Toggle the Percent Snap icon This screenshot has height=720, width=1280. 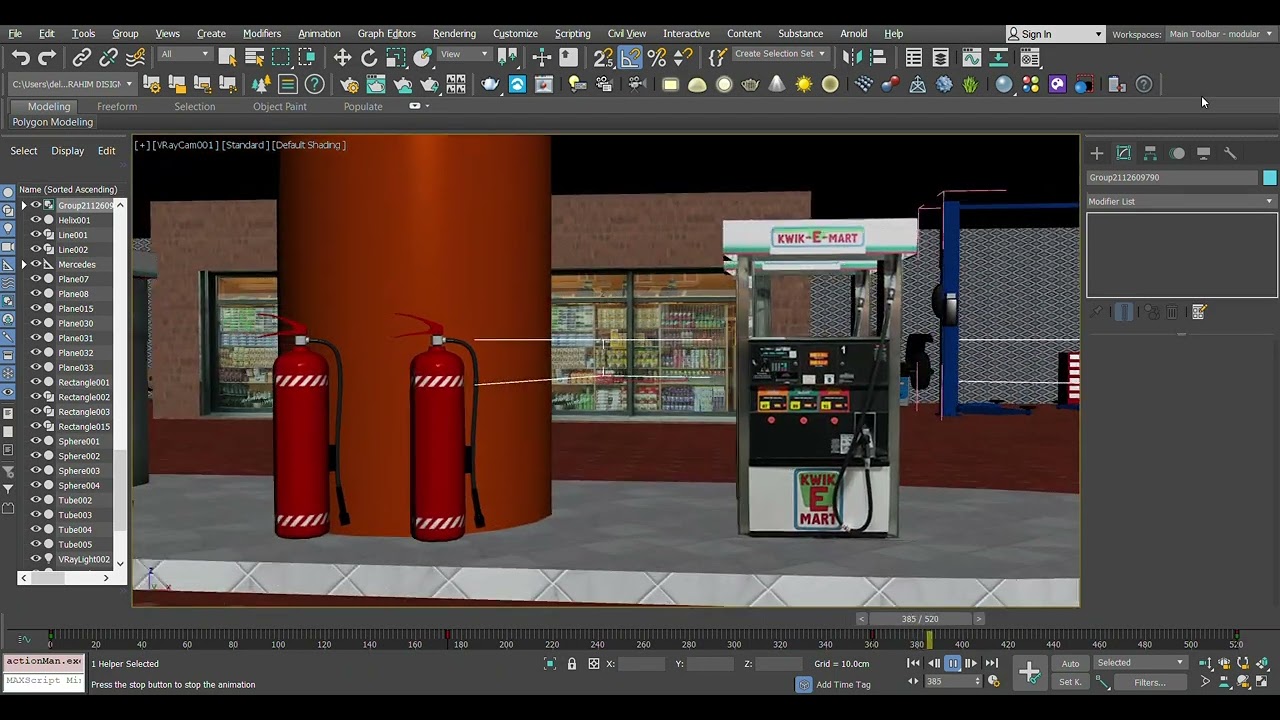pos(657,58)
